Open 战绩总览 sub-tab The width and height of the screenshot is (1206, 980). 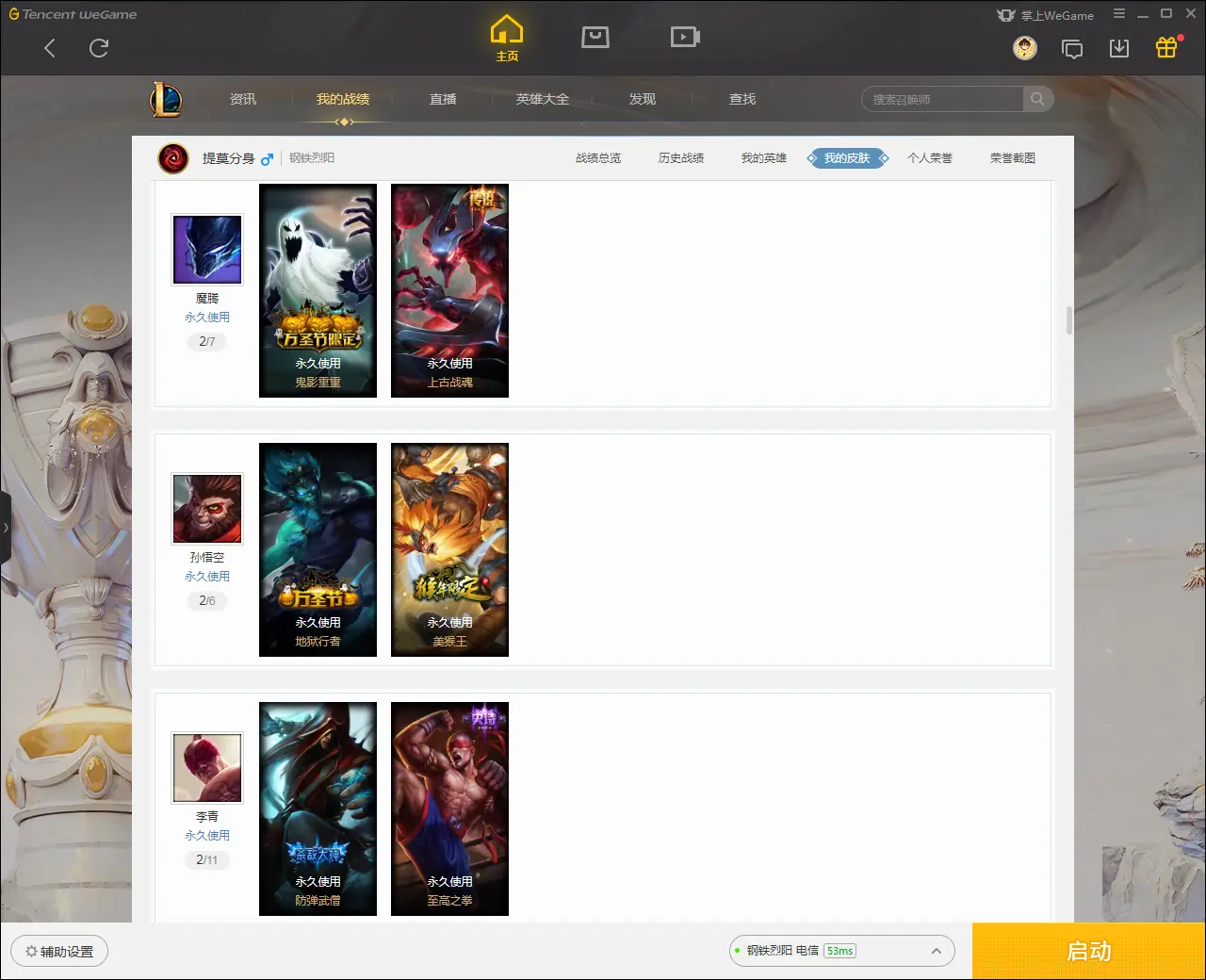[x=598, y=158]
